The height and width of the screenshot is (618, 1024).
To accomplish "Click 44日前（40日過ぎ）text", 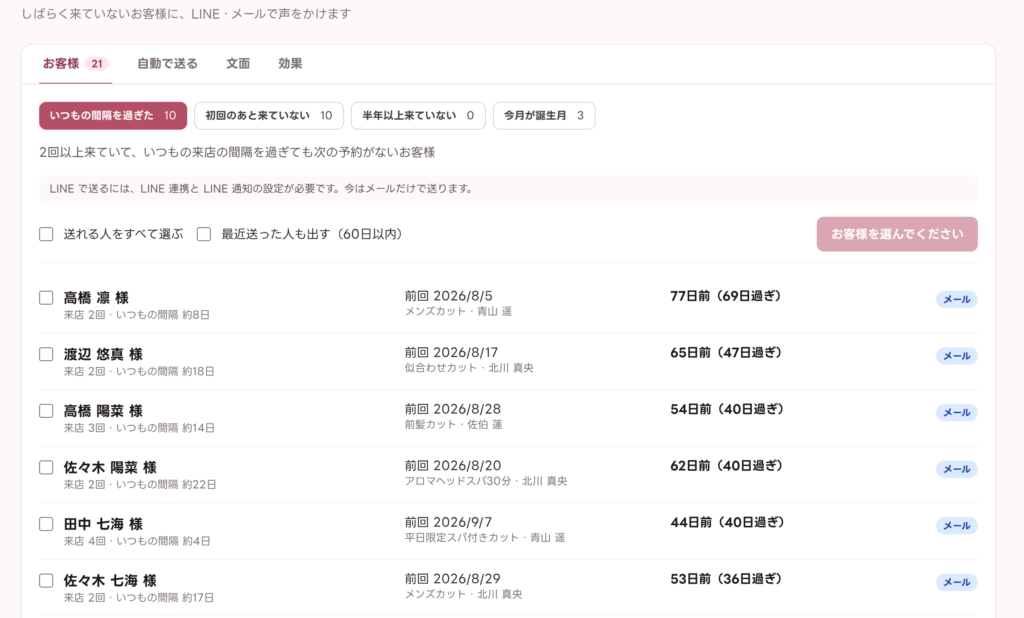I will pyautogui.click(x=727, y=522).
